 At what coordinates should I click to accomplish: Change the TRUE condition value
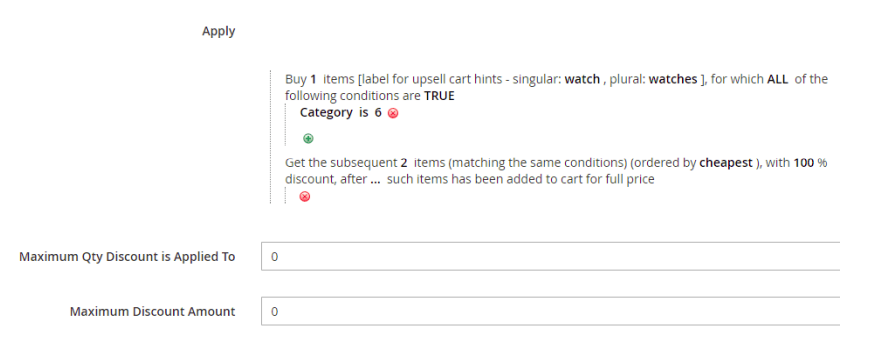439,96
